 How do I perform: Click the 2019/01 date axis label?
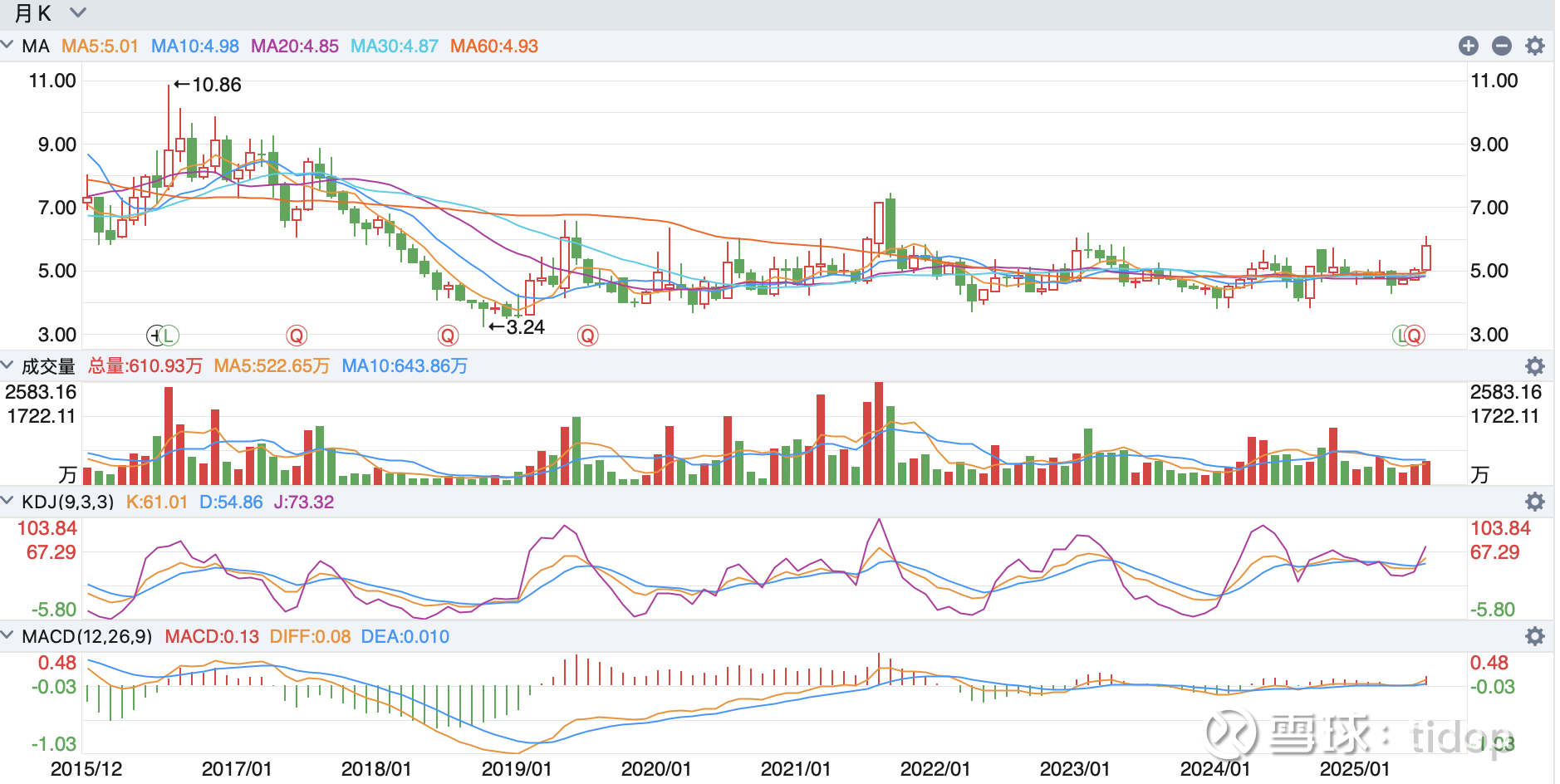517,769
